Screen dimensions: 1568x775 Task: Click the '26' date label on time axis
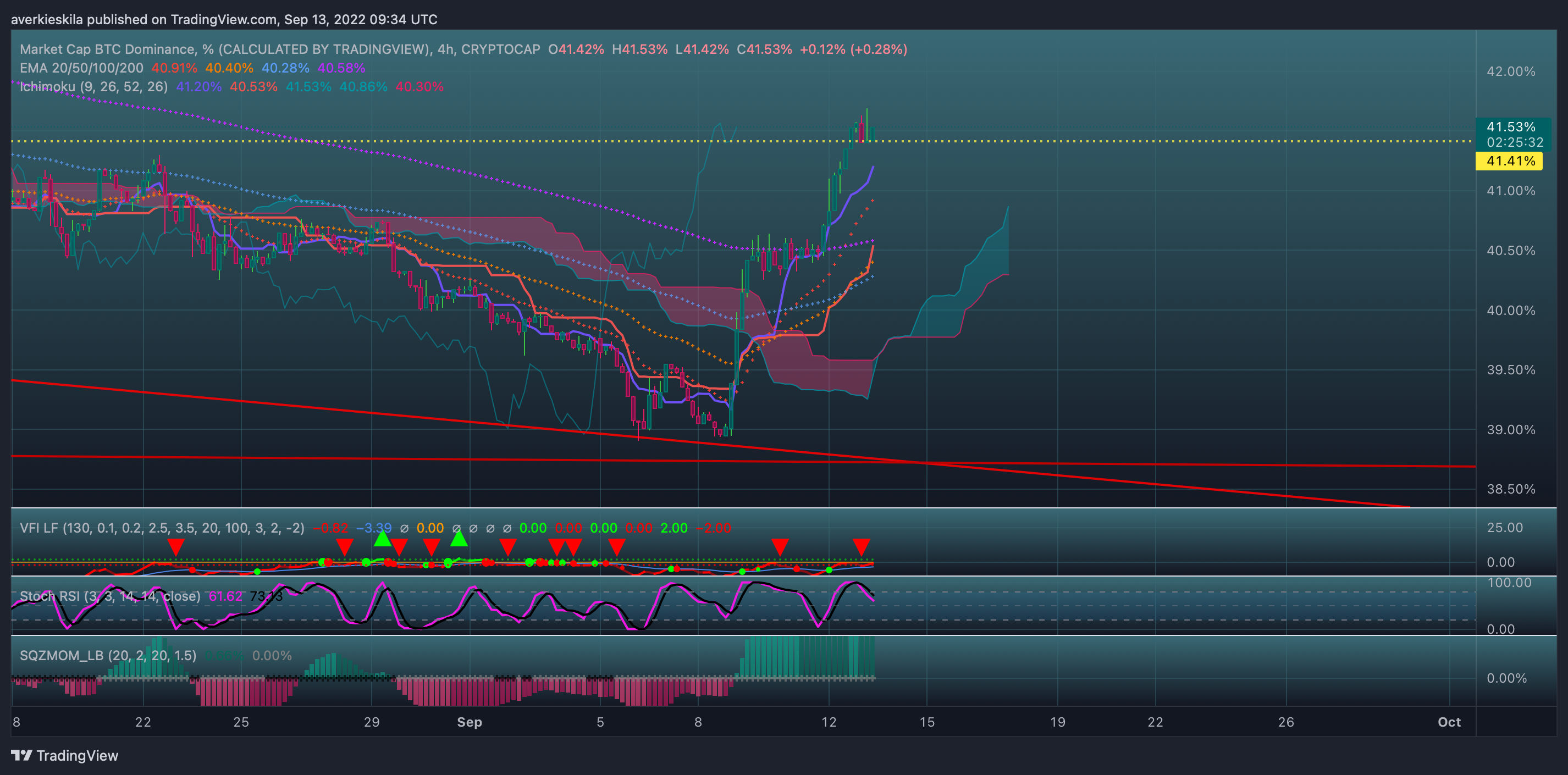(x=1285, y=722)
